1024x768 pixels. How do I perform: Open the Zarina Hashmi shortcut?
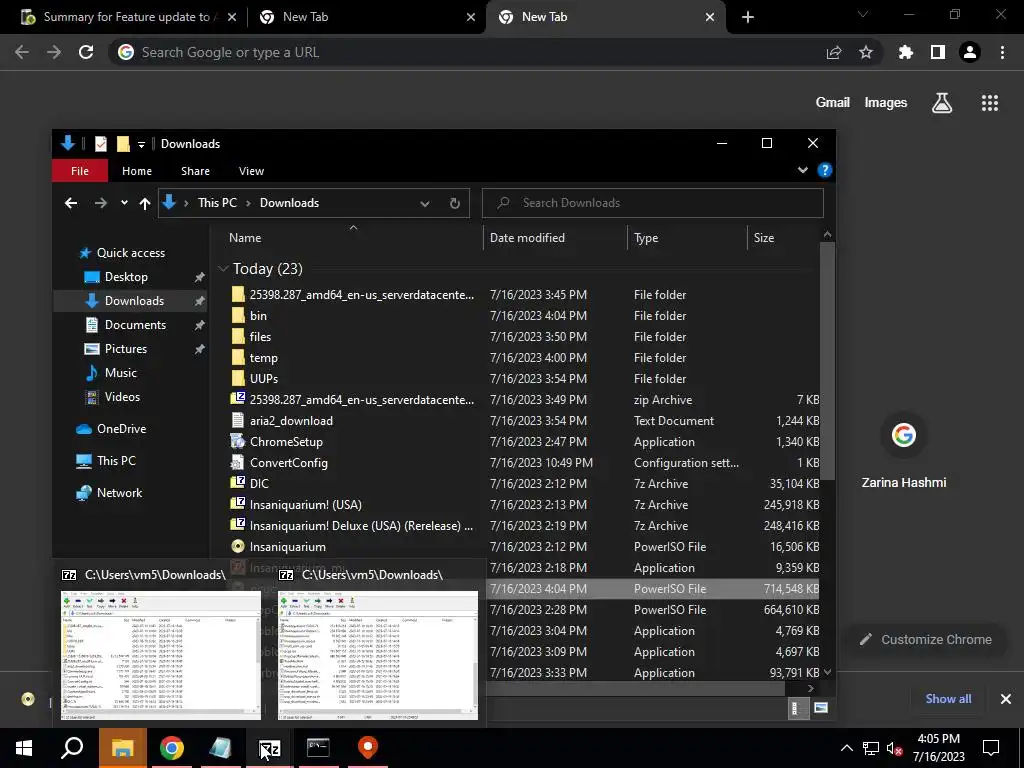(x=904, y=453)
